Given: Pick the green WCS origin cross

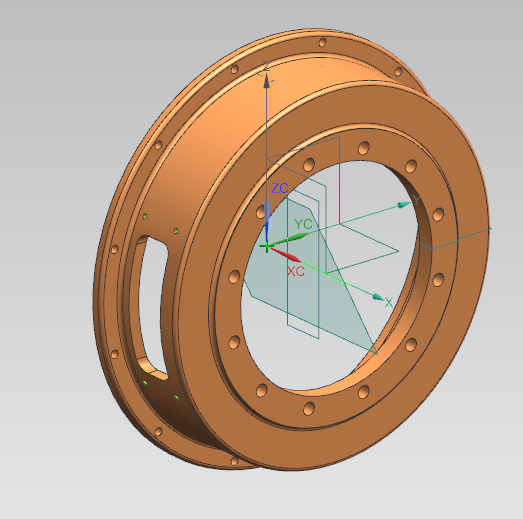Looking at the screenshot, I should [266, 247].
